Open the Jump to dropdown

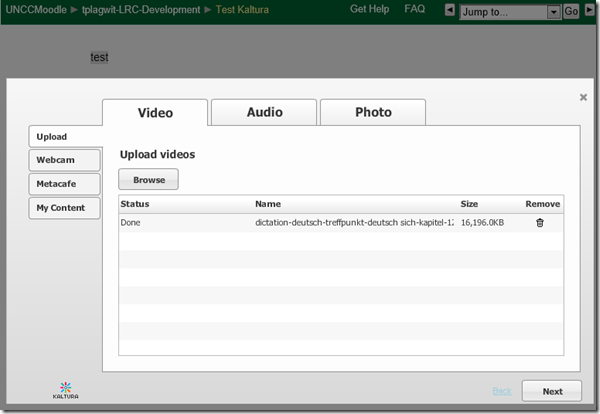pyautogui.click(x=510, y=12)
